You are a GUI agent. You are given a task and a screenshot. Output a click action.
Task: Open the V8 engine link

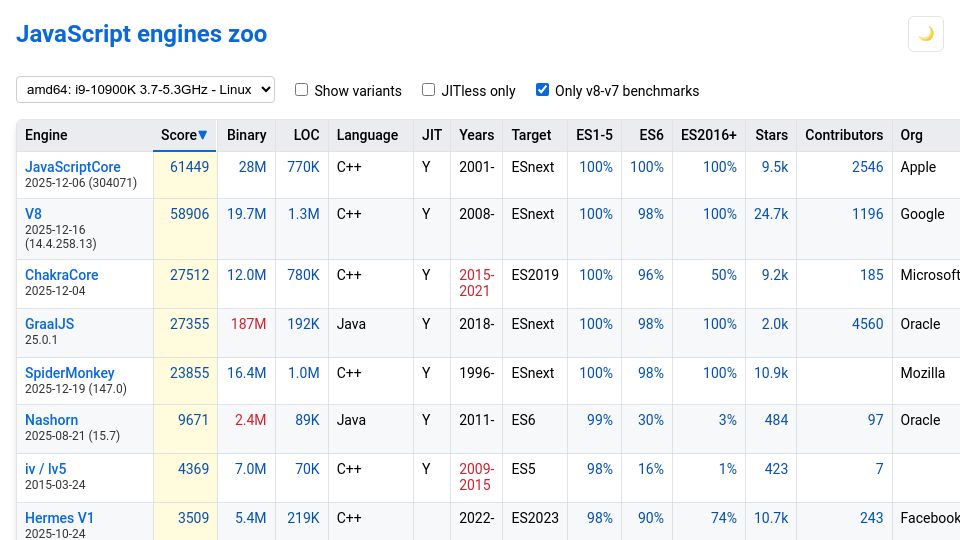[x=33, y=214]
